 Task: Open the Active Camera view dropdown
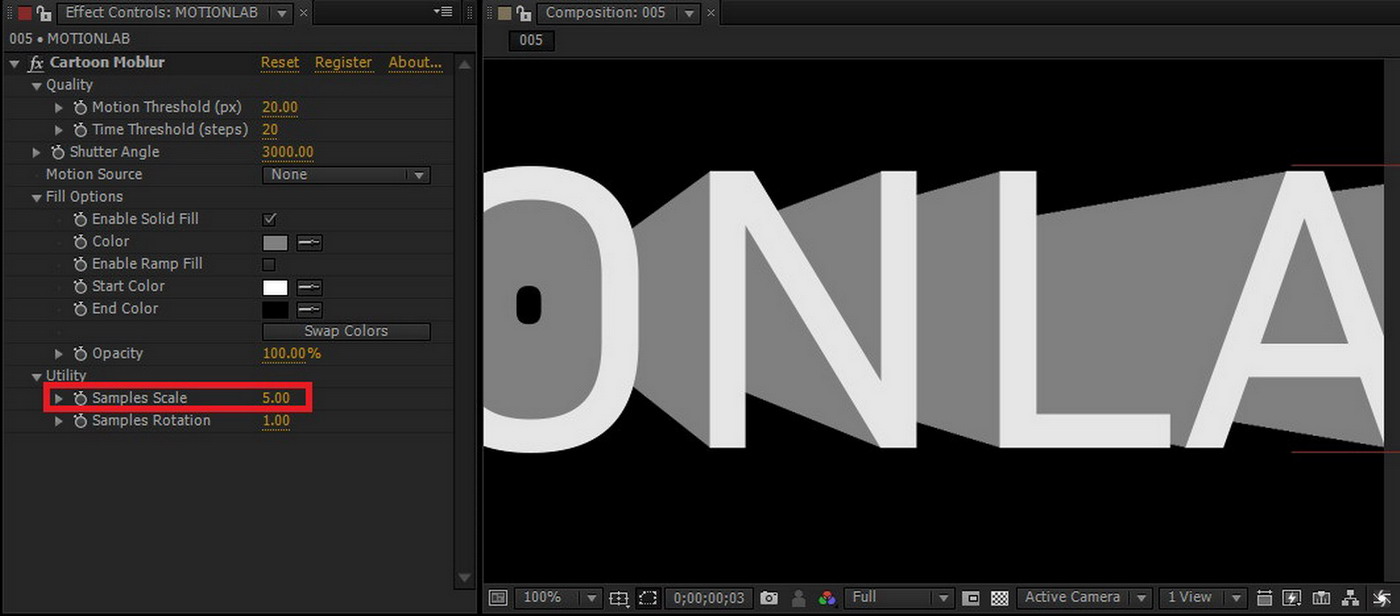[x=1083, y=598]
